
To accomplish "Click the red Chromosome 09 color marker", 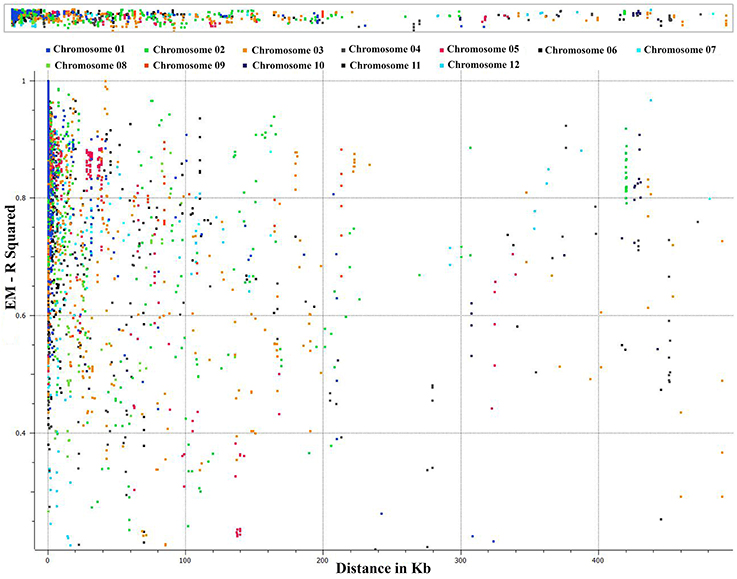I will tap(148, 66).
